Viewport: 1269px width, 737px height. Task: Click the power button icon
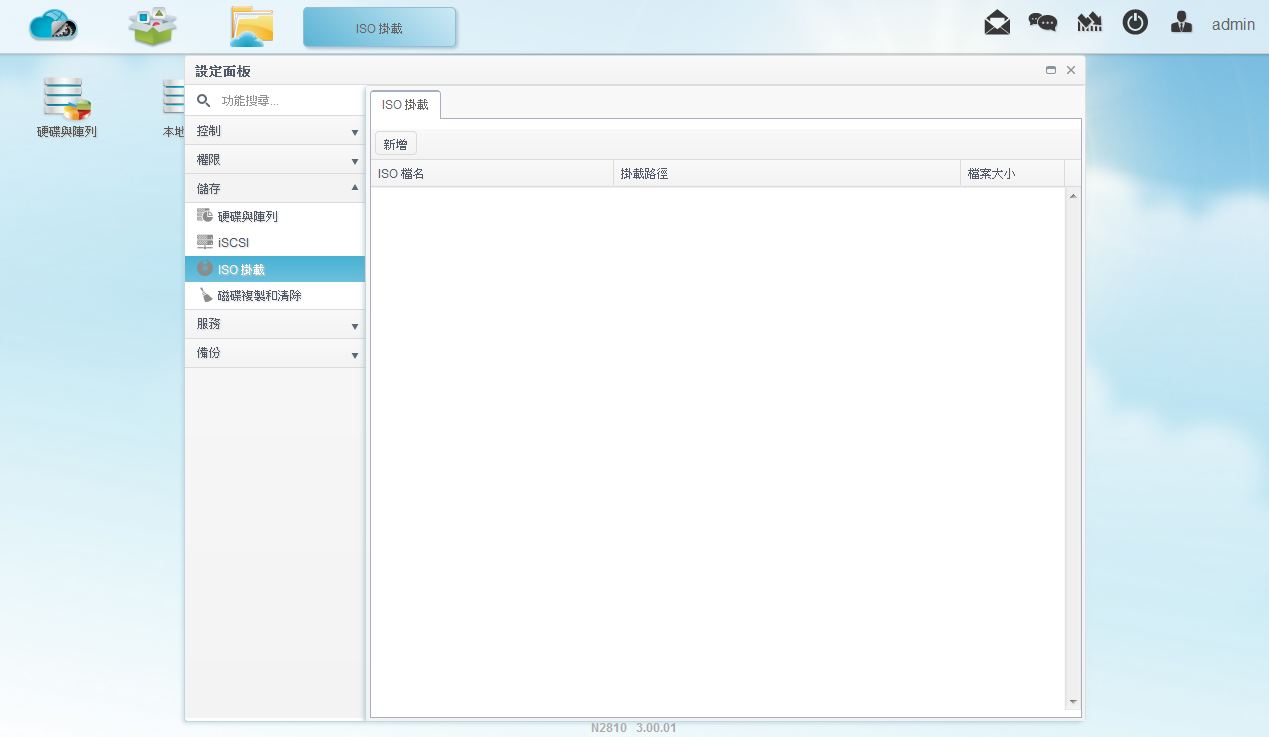[1135, 22]
